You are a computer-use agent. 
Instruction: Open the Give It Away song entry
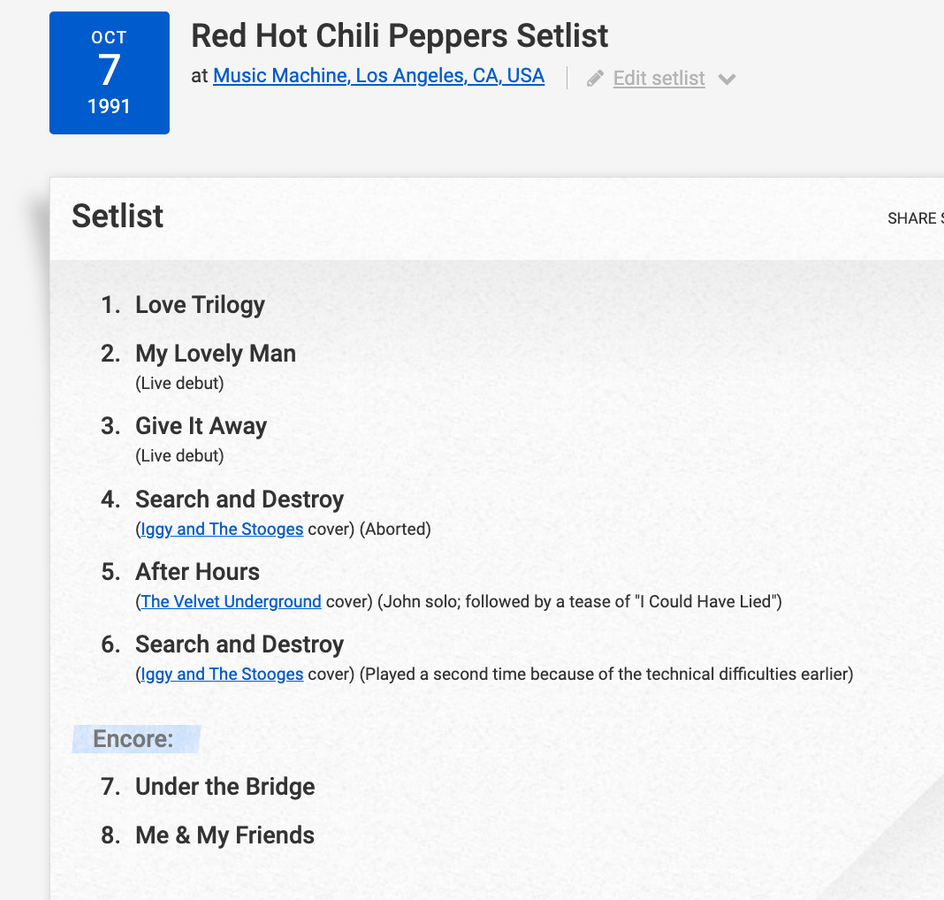coord(201,426)
